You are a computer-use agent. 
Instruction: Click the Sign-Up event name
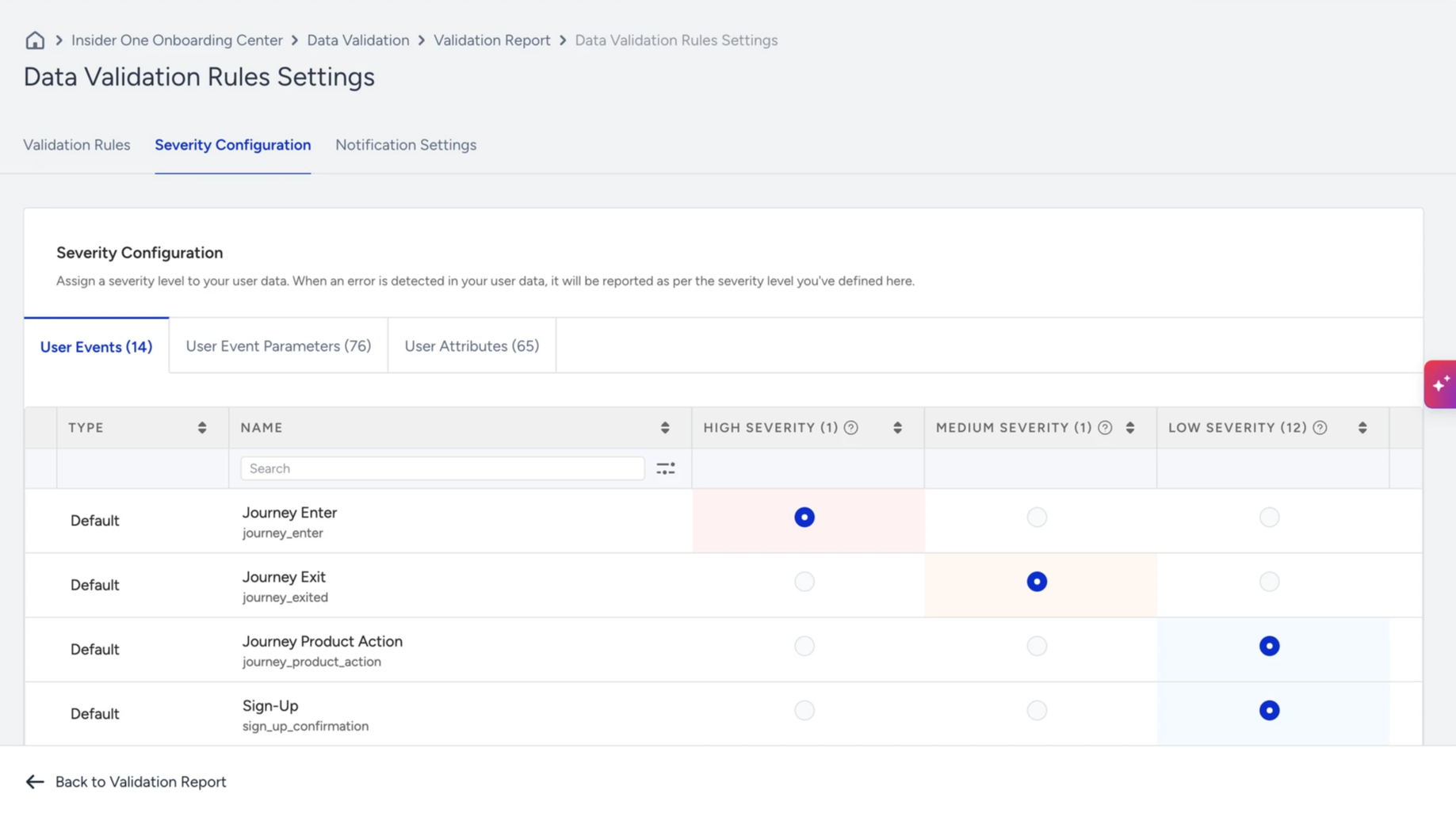[x=270, y=705]
